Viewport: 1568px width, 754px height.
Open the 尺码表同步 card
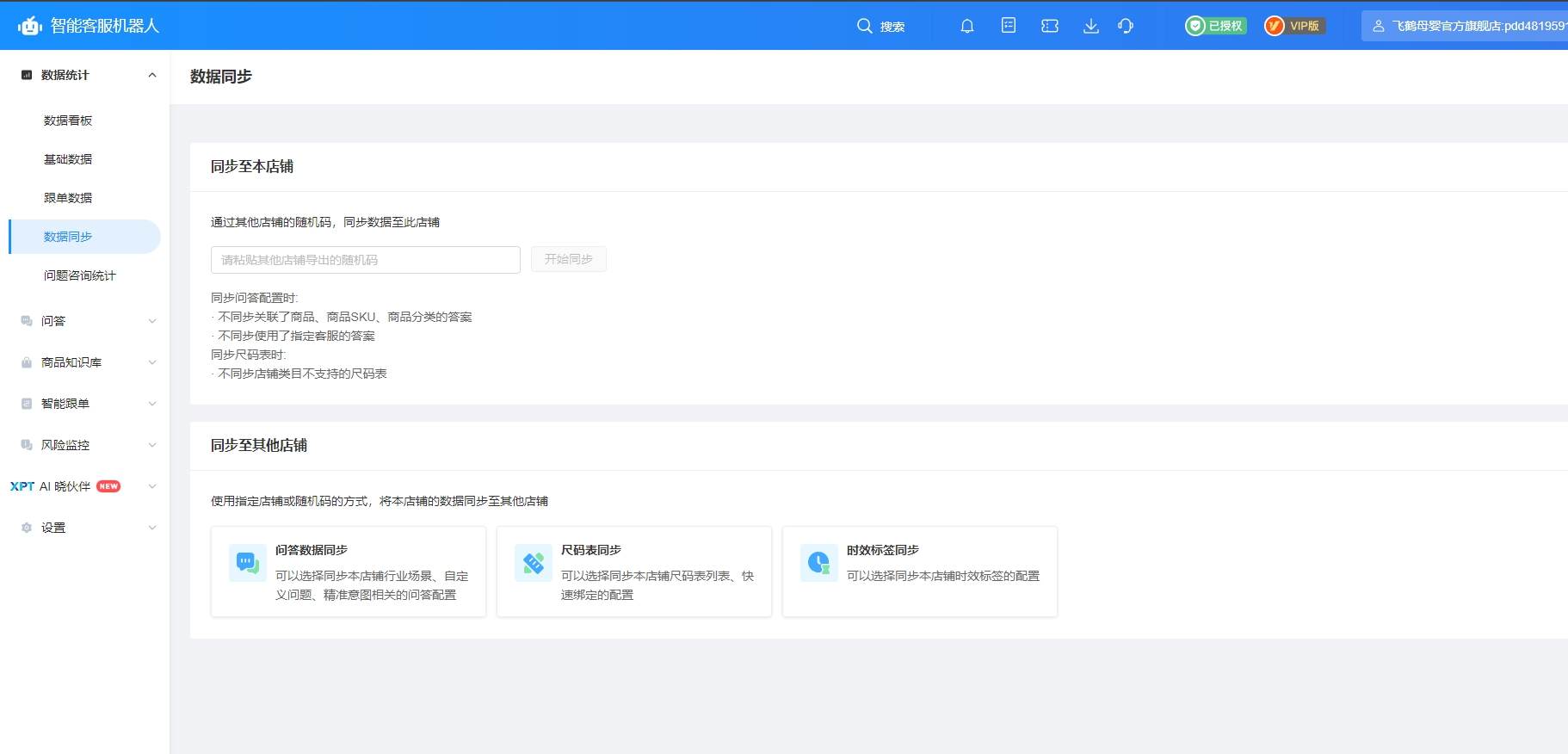tap(634, 572)
